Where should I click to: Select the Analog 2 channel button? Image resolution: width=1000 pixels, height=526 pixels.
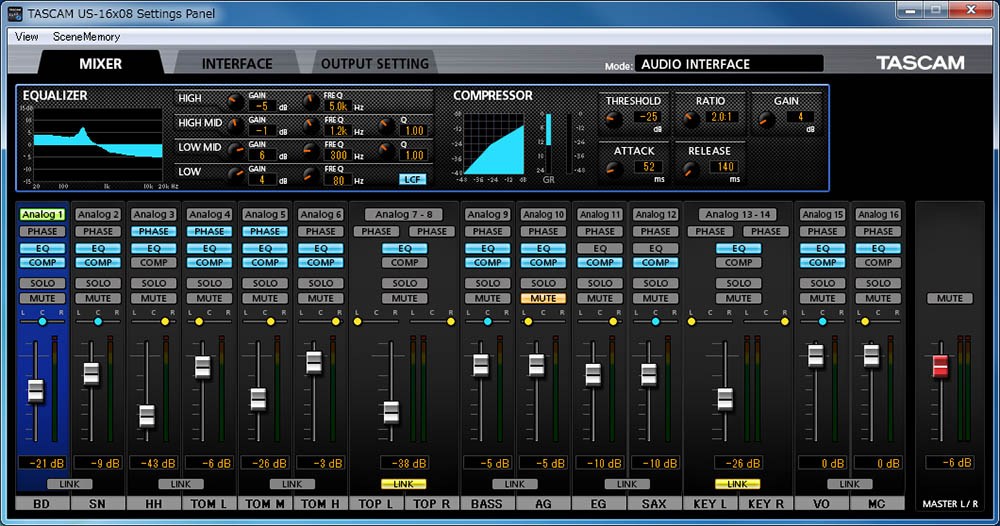tap(98, 214)
